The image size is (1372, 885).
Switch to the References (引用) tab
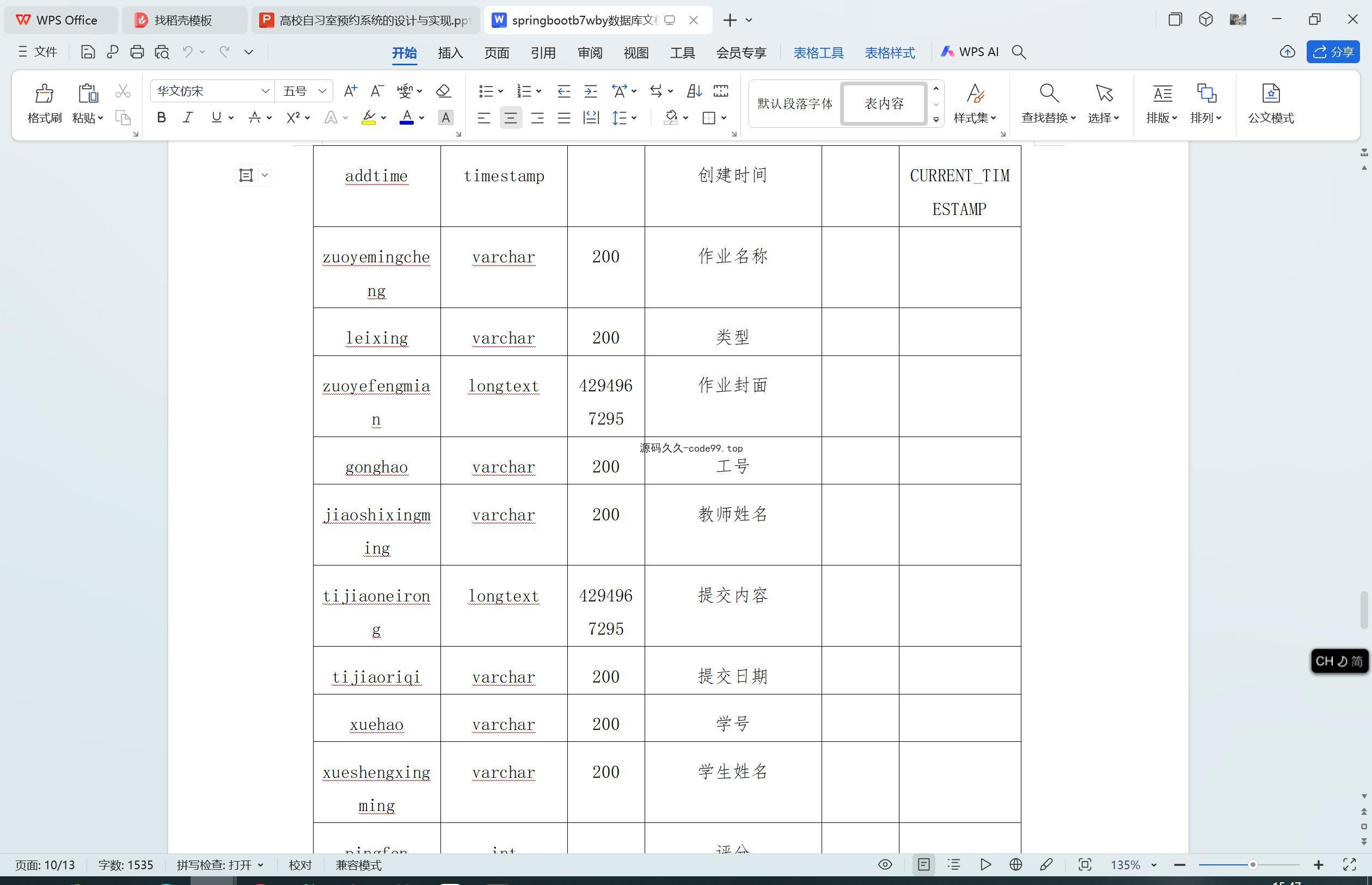click(x=543, y=53)
